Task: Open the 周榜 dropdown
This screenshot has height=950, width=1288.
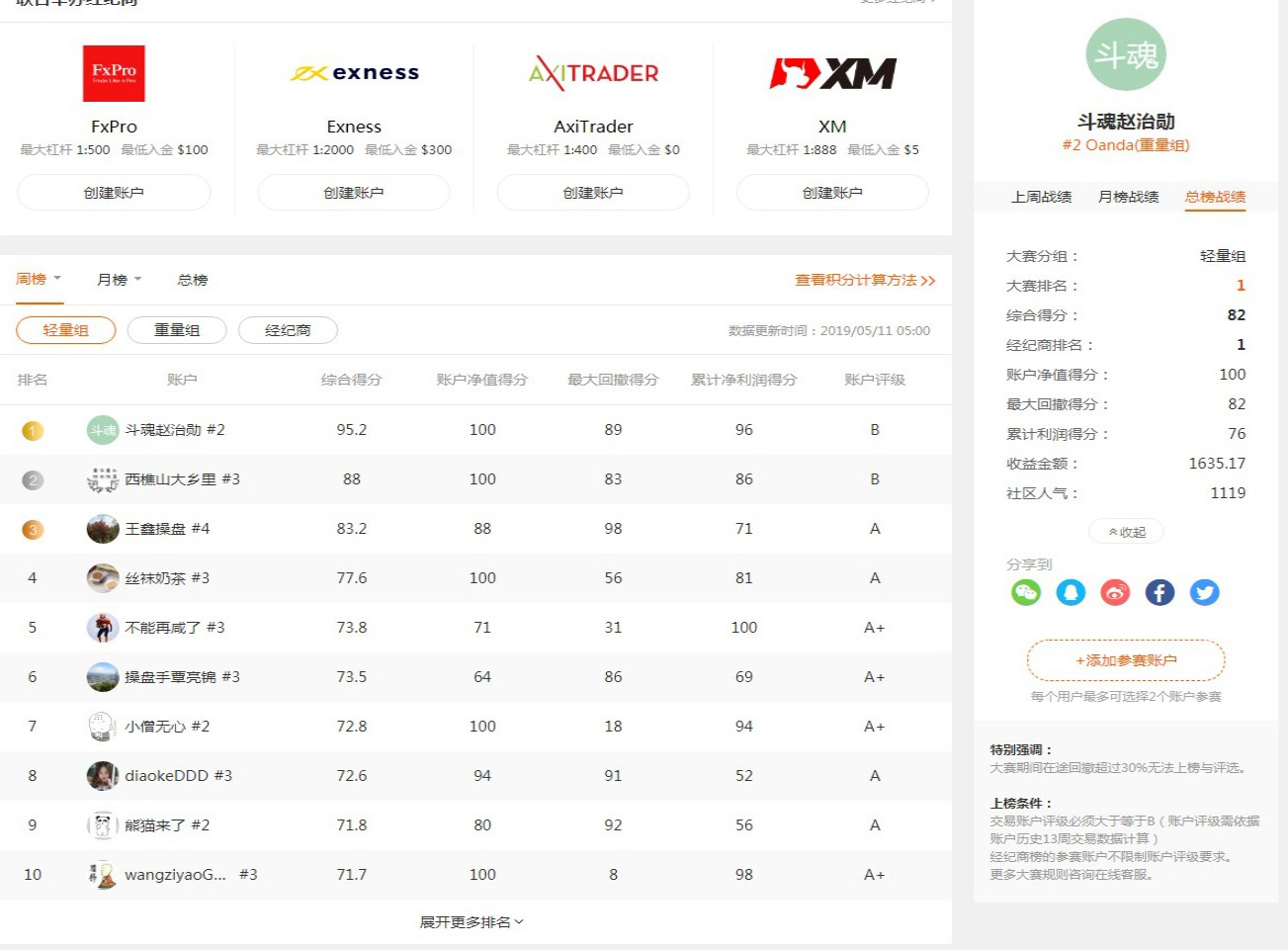Action: [39, 279]
